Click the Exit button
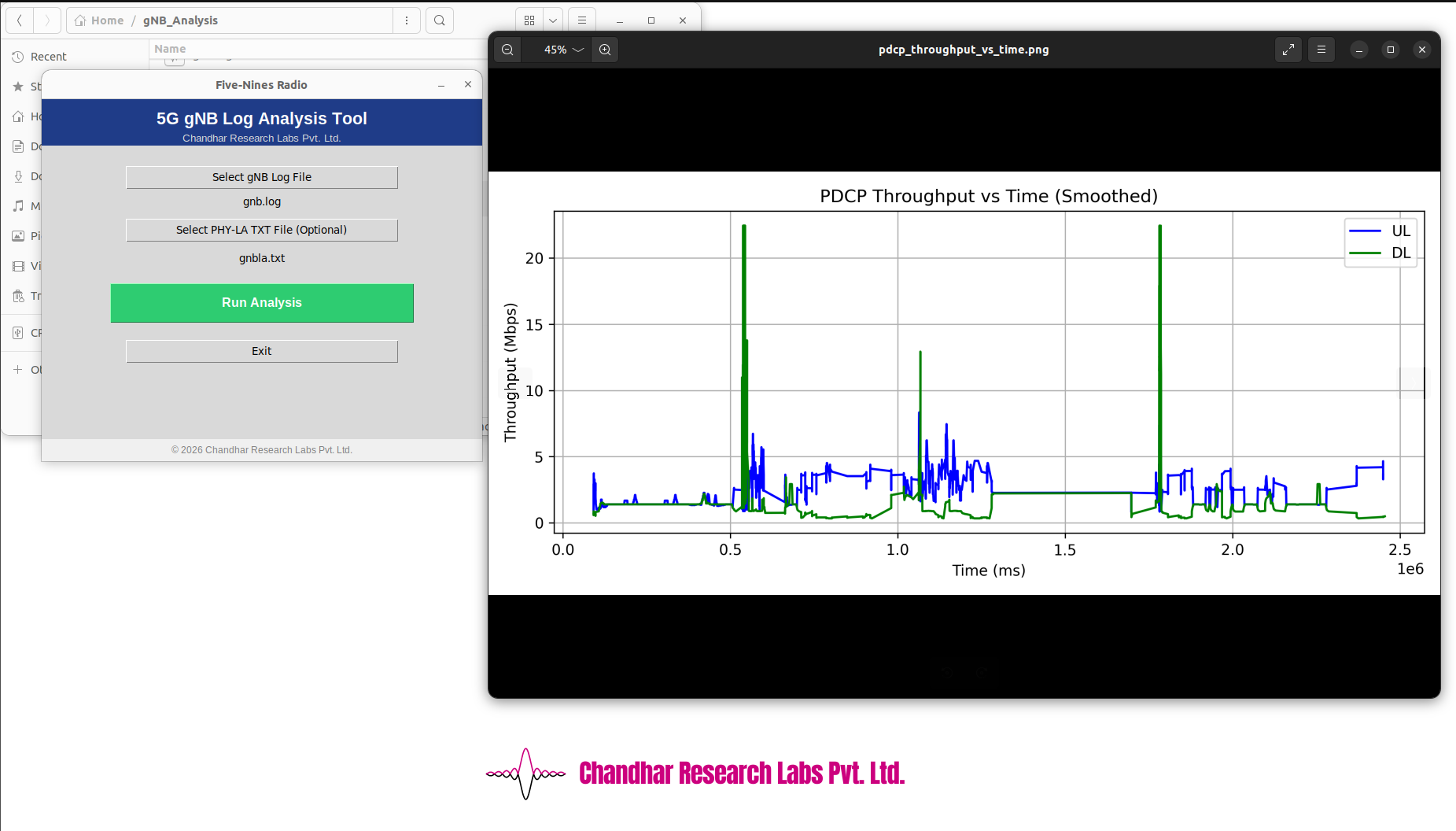The width and height of the screenshot is (1456, 831). 261,351
